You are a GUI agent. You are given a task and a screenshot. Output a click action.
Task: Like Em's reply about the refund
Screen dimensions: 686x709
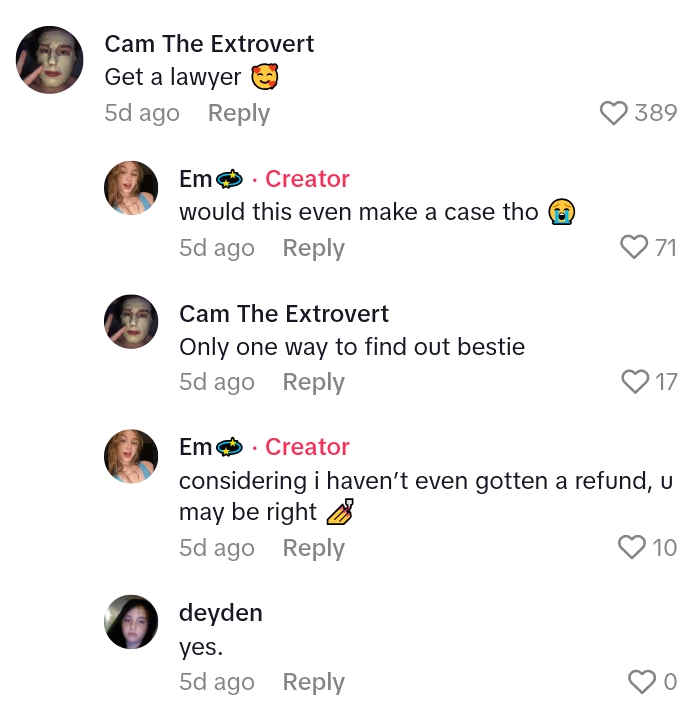pos(632,547)
